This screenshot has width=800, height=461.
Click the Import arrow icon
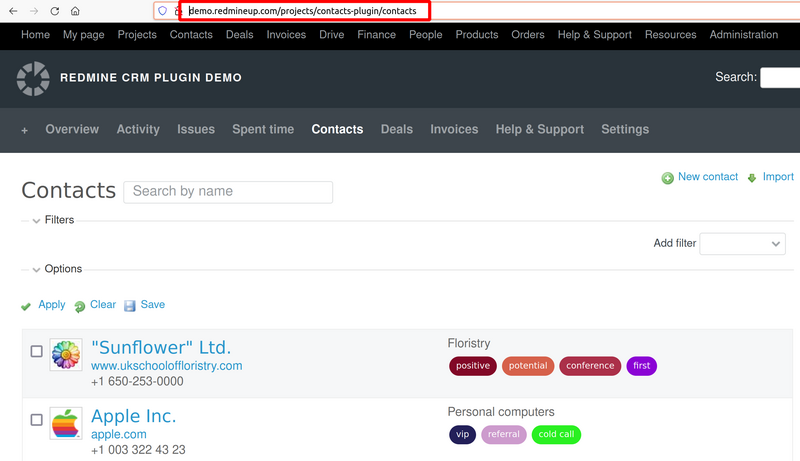point(752,178)
